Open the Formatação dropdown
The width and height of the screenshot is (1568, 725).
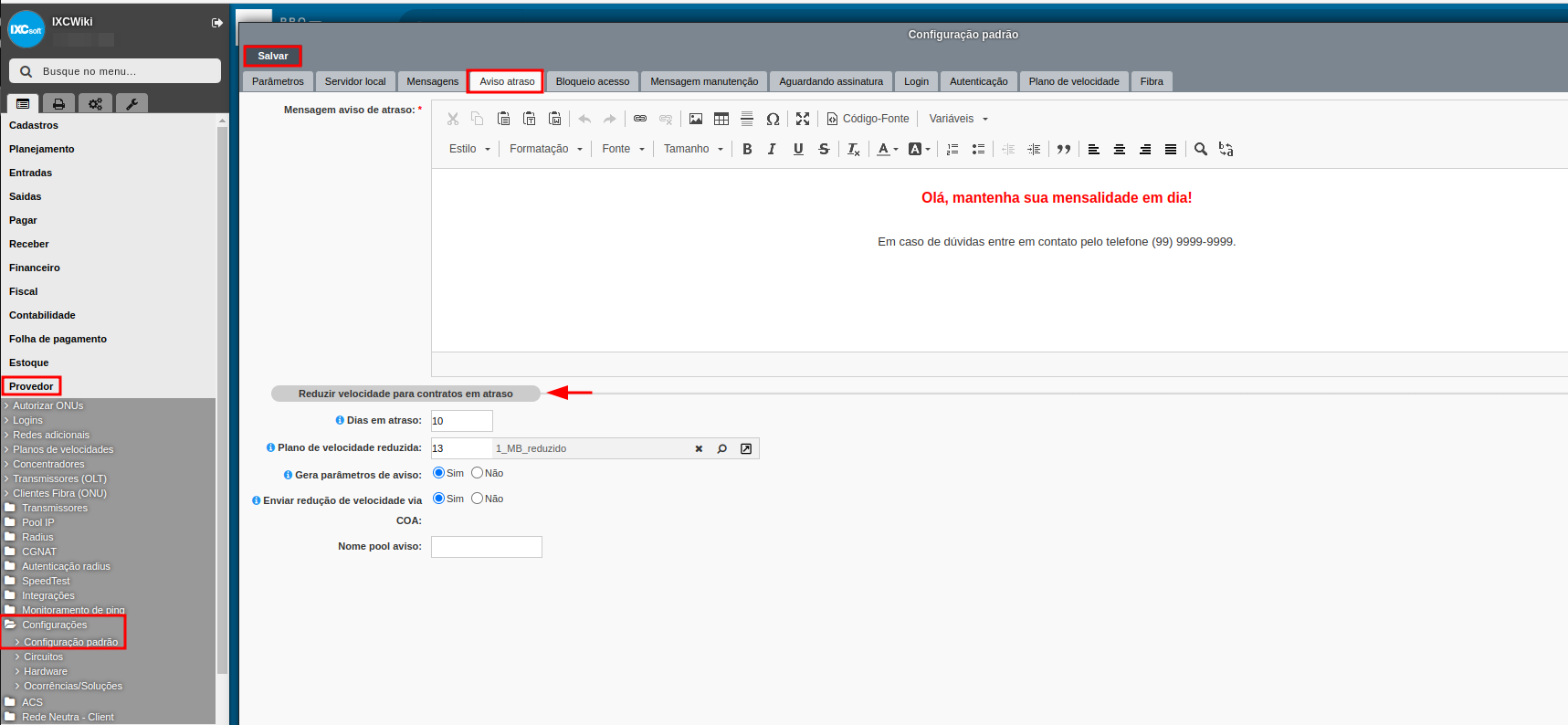pyautogui.click(x=546, y=149)
